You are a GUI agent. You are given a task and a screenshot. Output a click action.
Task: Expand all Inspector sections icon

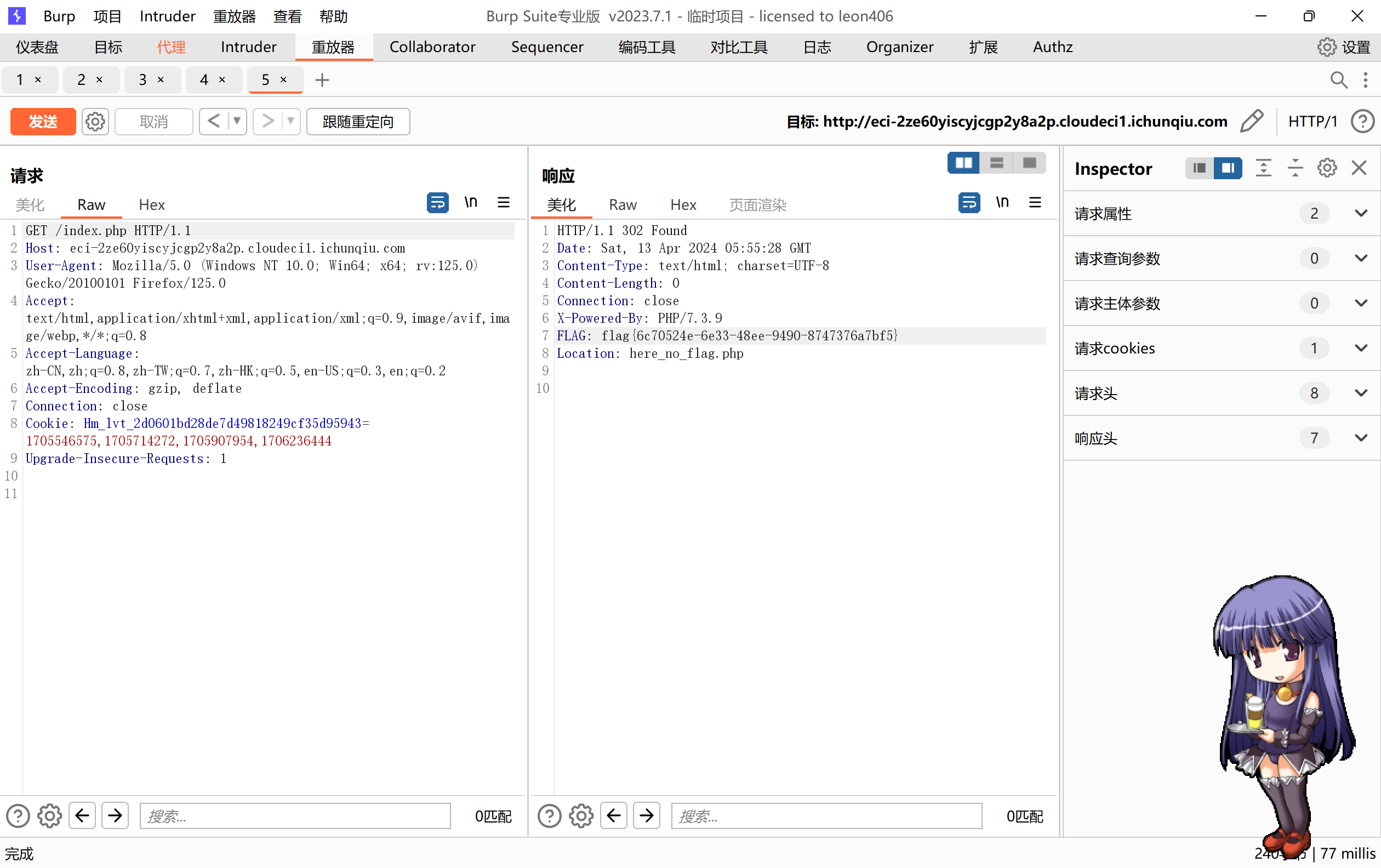tap(1263, 168)
